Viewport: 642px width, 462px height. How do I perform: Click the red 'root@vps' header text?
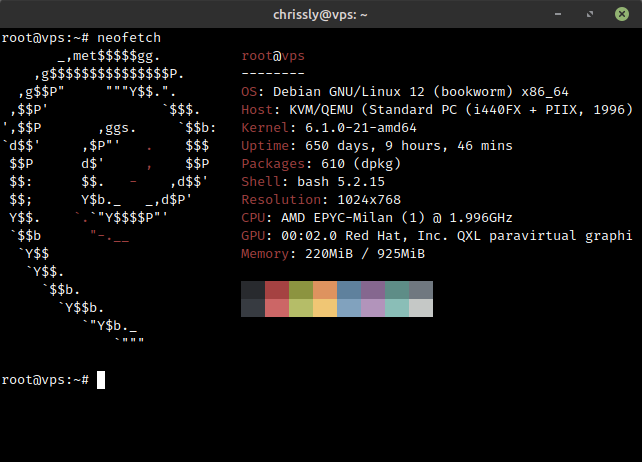pyautogui.click(x=273, y=56)
